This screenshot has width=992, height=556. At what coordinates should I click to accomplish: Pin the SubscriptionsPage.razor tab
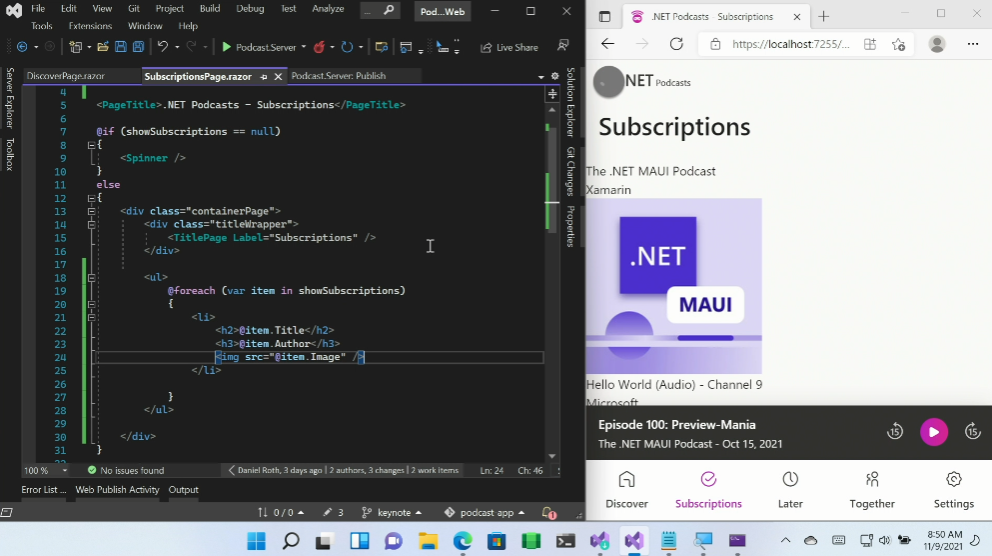tap(264, 77)
